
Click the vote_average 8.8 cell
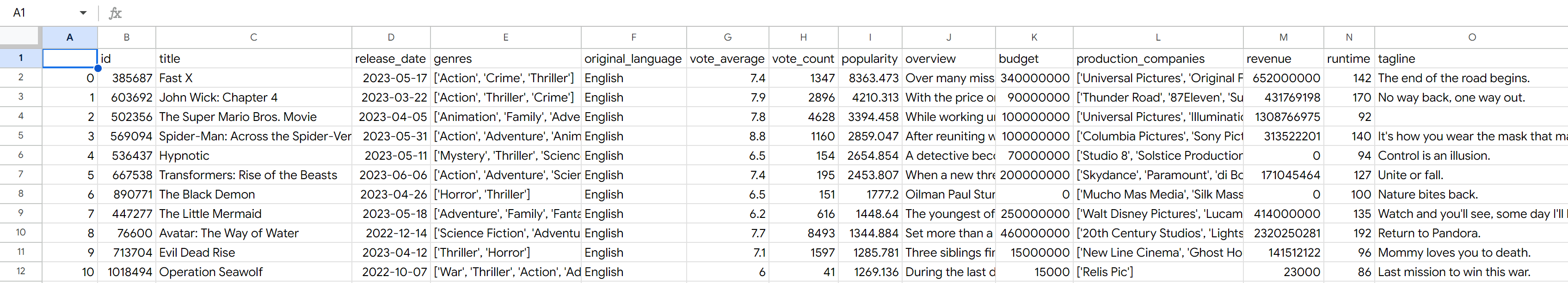pyautogui.click(x=727, y=137)
